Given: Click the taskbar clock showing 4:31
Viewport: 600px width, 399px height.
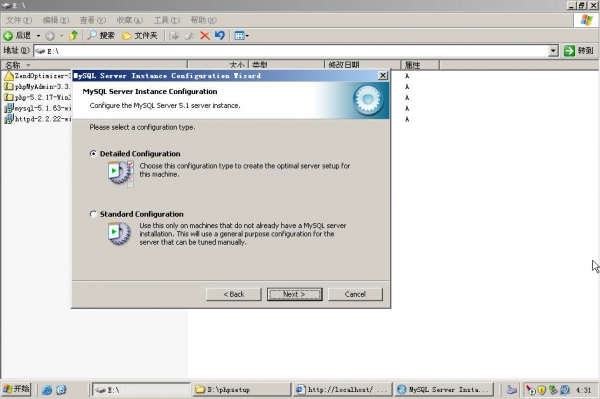Looking at the screenshot, I should point(583,390).
